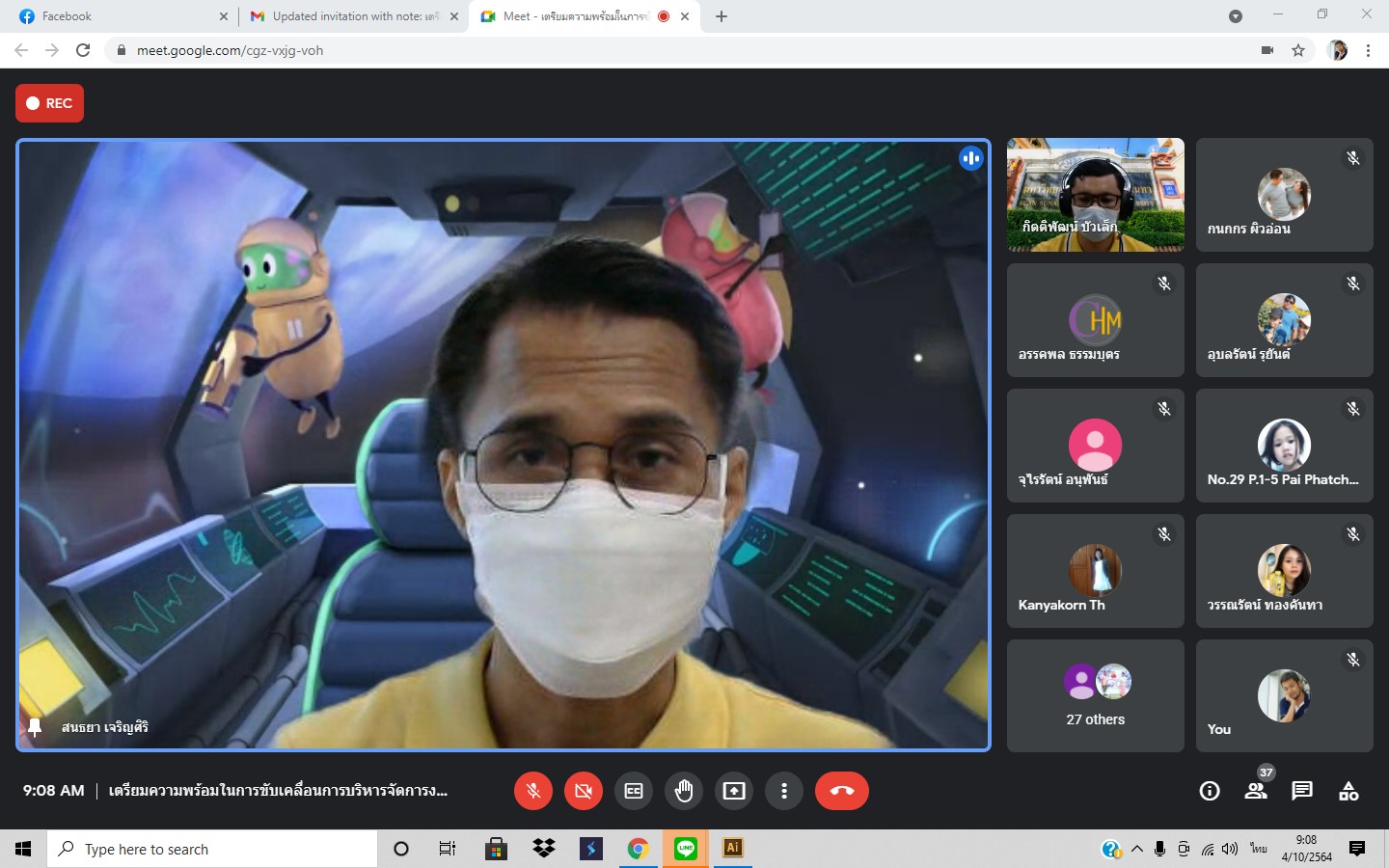Open Chrome's three-dot menu

tap(1368, 50)
